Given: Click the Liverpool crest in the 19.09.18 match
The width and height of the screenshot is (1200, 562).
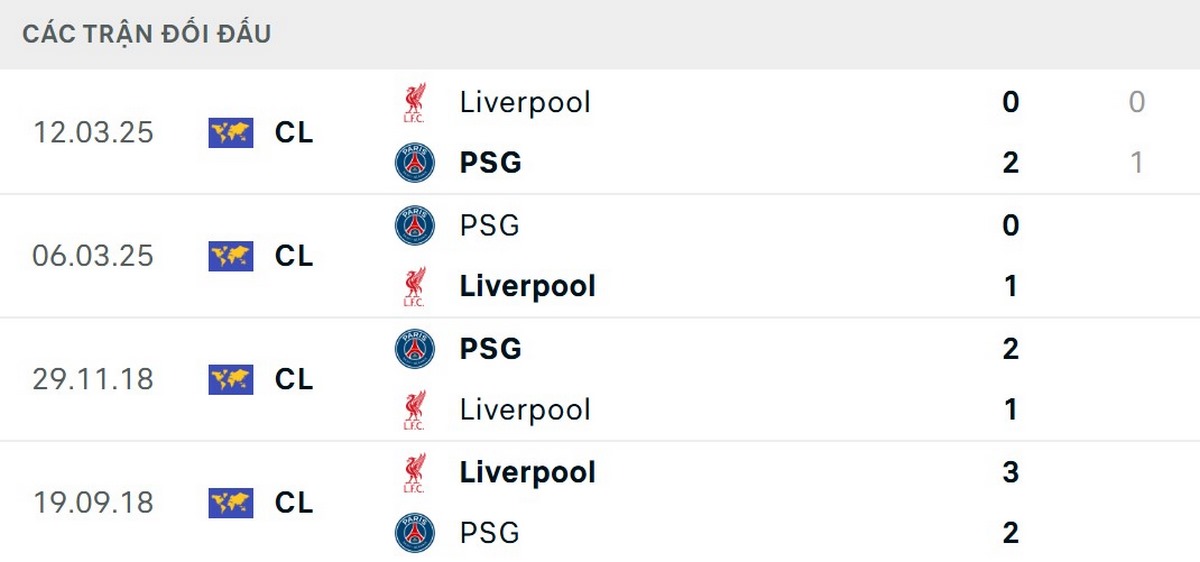Looking at the screenshot, I should tap(414, 473).
